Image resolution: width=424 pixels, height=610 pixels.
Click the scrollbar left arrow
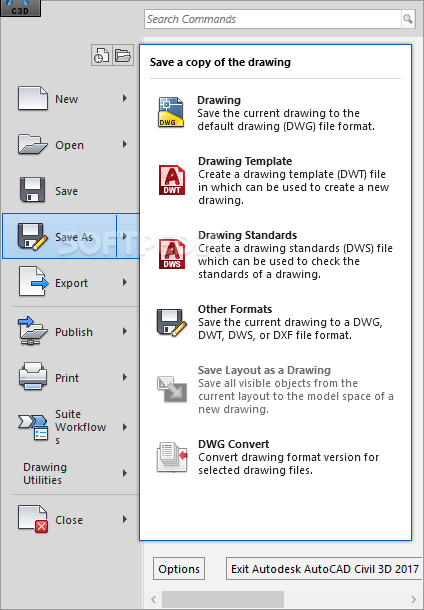(154, 599)
